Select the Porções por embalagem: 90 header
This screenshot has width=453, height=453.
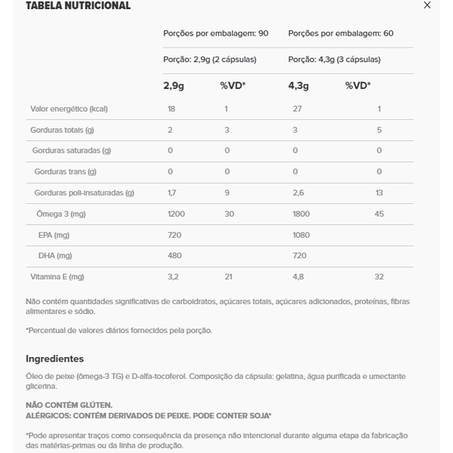pos(216,33)
